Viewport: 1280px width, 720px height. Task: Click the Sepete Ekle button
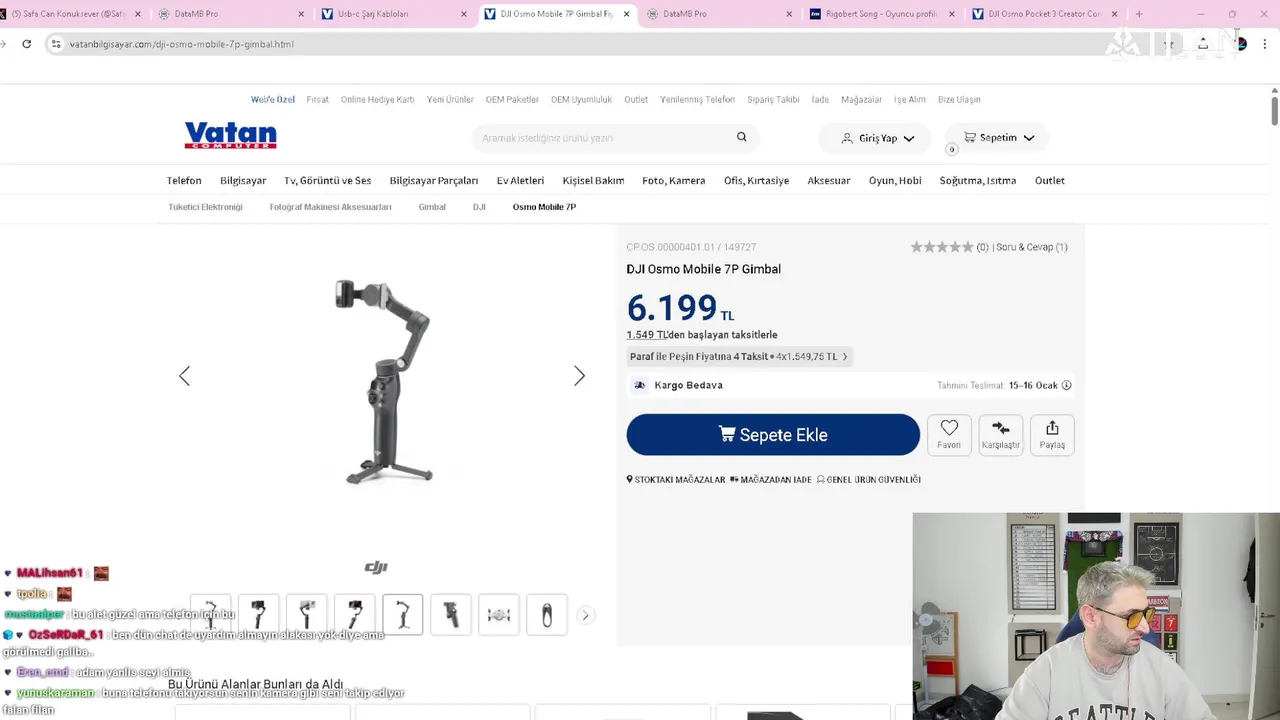tap(773, 435)
